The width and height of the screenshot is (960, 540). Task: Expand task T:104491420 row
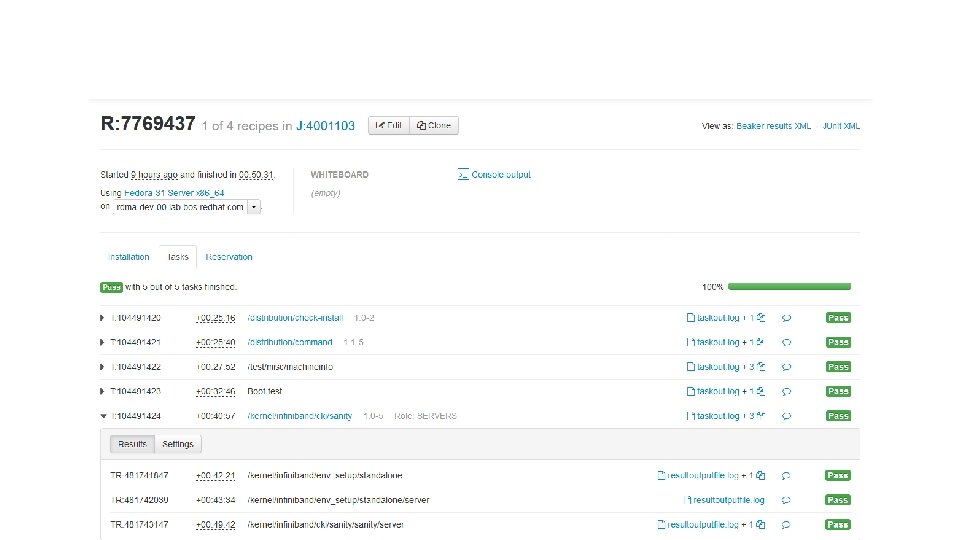(x=102, y=318)
